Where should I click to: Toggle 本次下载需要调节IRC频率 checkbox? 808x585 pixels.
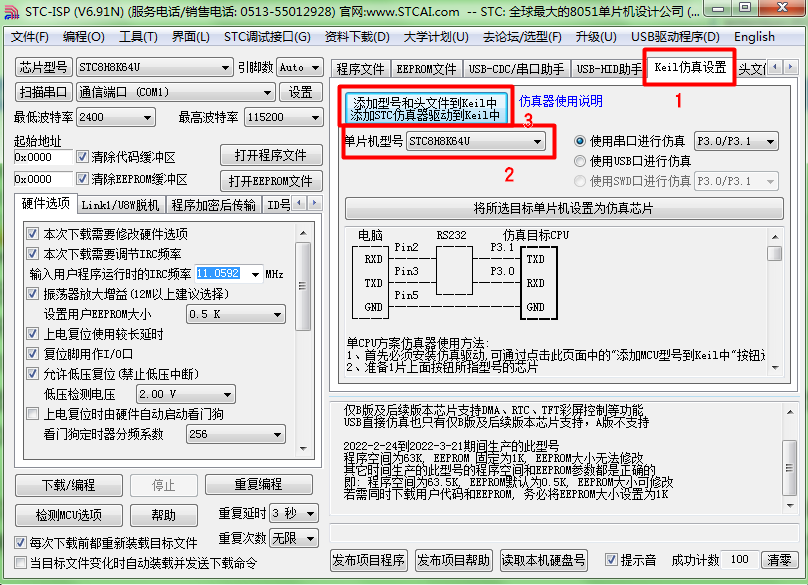point(32,254)
